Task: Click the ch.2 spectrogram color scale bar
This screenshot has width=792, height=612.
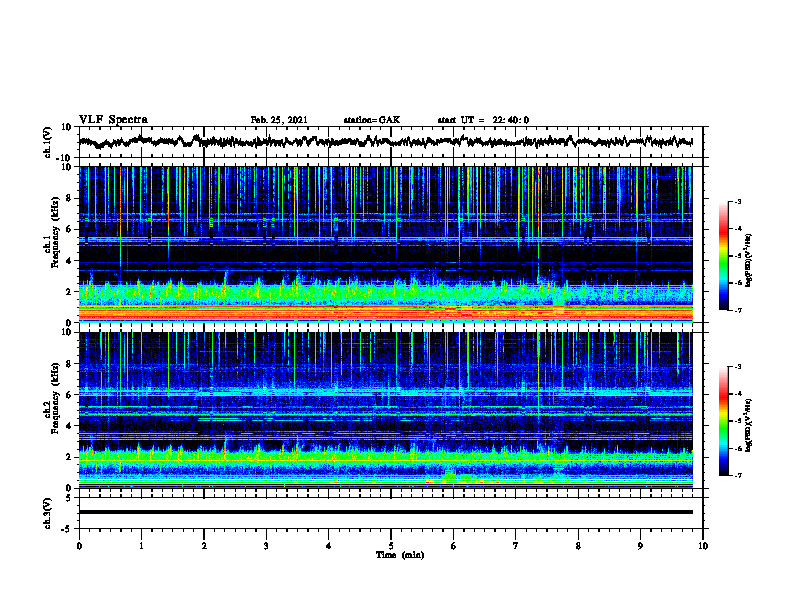Action: 724,421
